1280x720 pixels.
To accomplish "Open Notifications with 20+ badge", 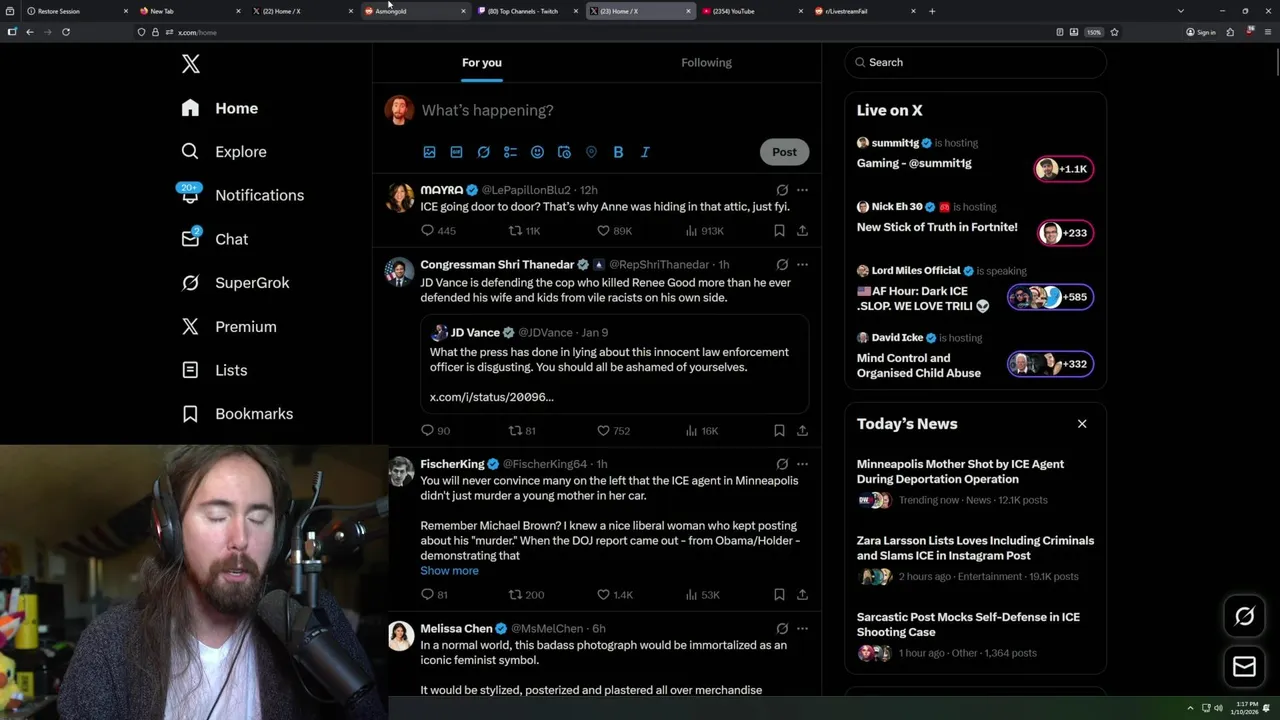I will tap(241, 195).
